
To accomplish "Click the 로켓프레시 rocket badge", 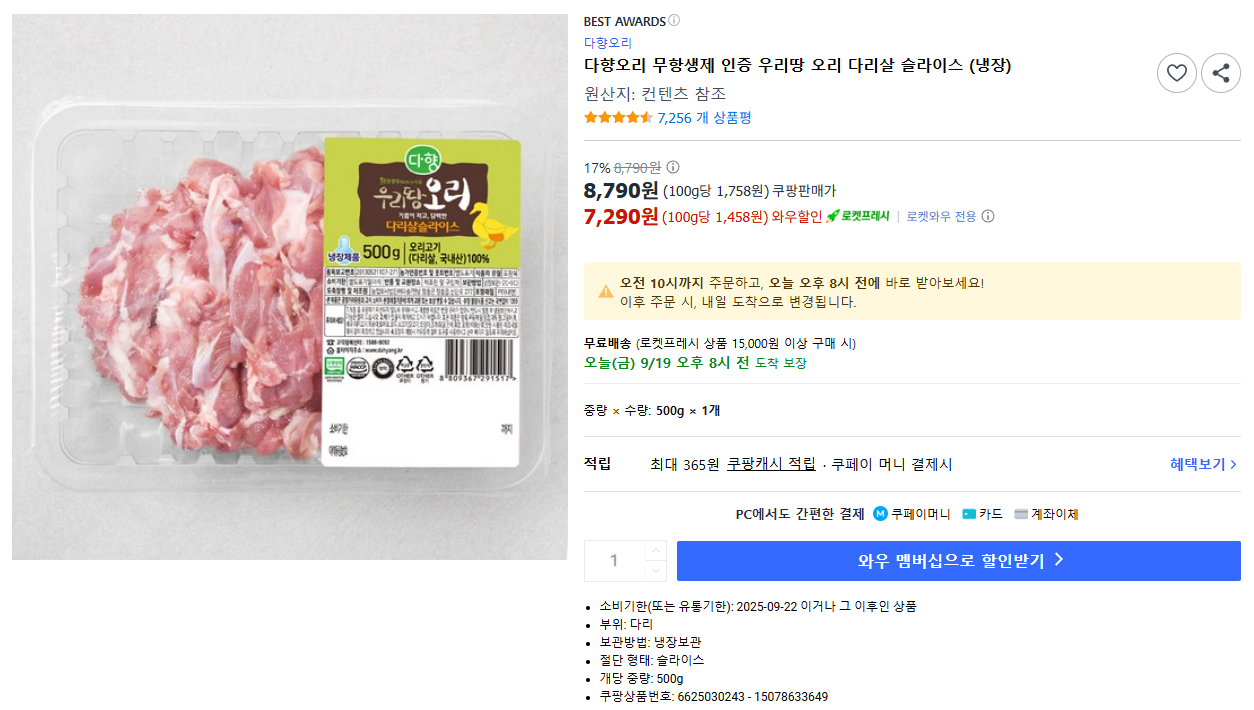I will pos(858,216).
